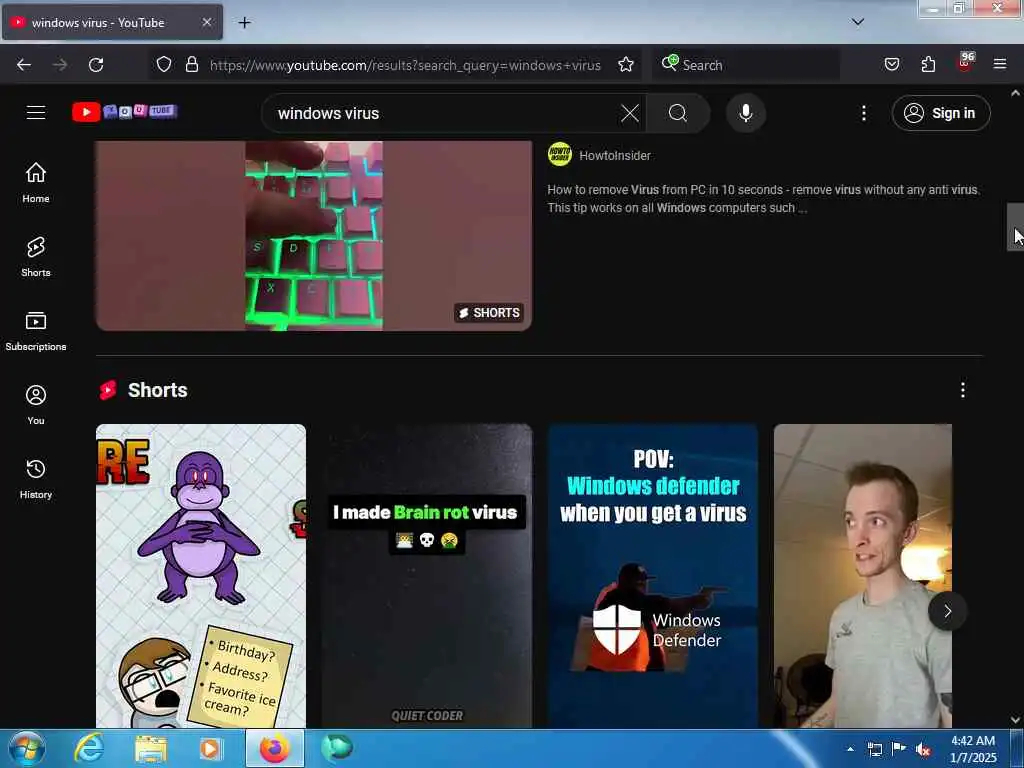Open the volume muted tray icon
Viewport: 1024px width, 768px height.
pyautogui.click(x=923, y=749)
